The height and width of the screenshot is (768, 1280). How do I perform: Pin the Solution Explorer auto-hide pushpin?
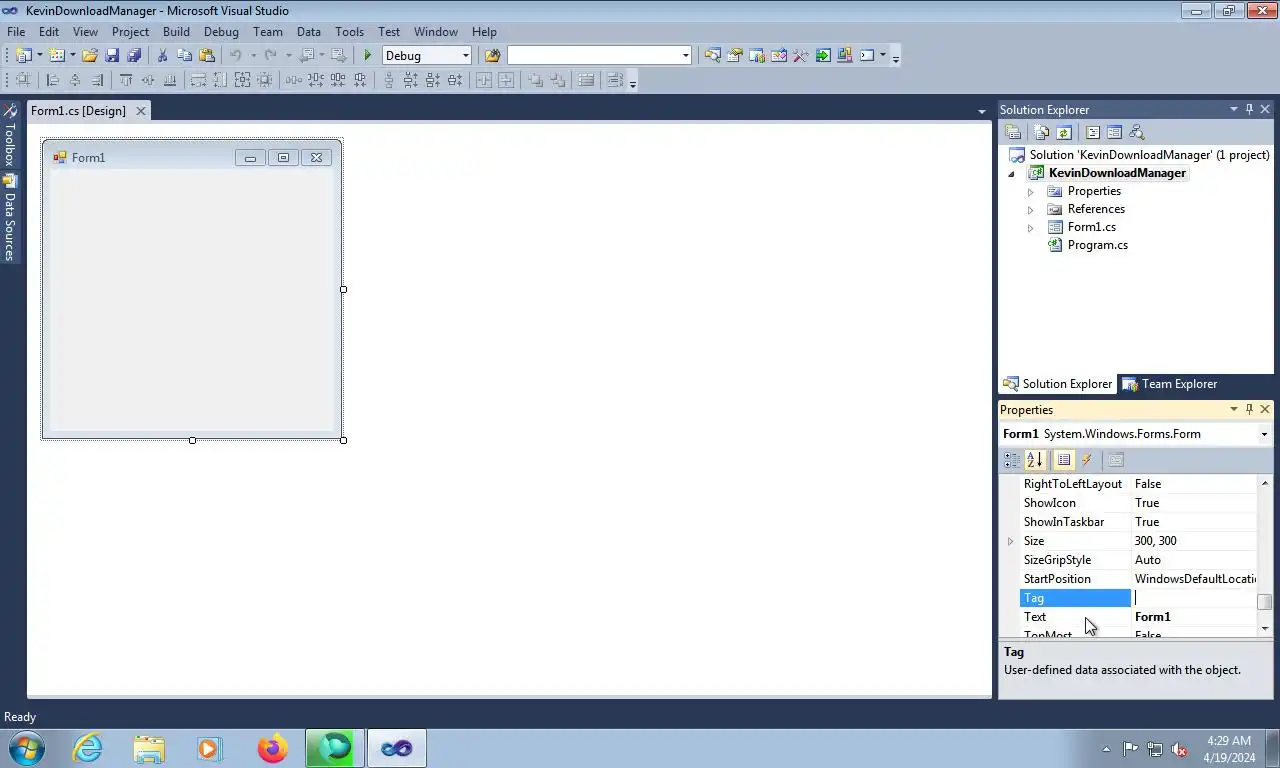point(1249,109)
